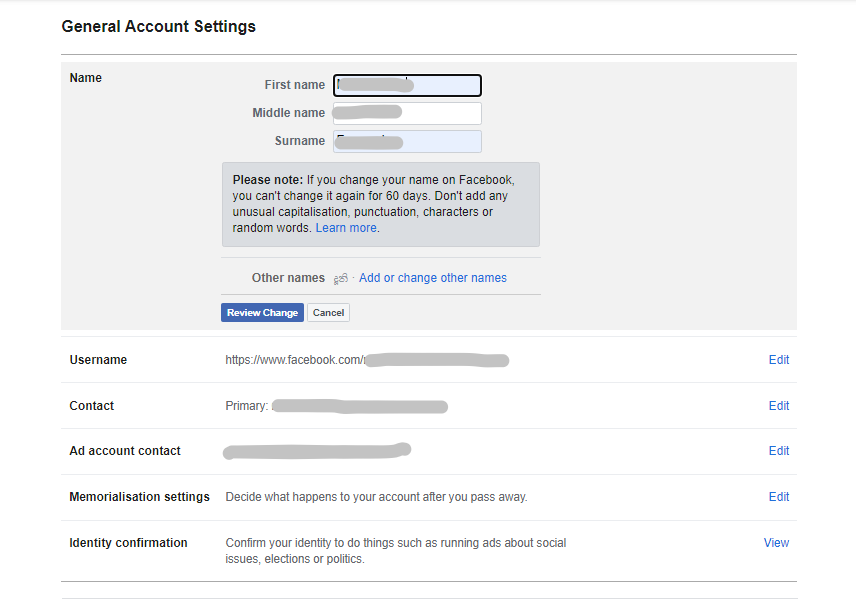Image resolution: width=856 pixels, height=599 pixels.
Task: Click the Review Change button
Action: 262,312
